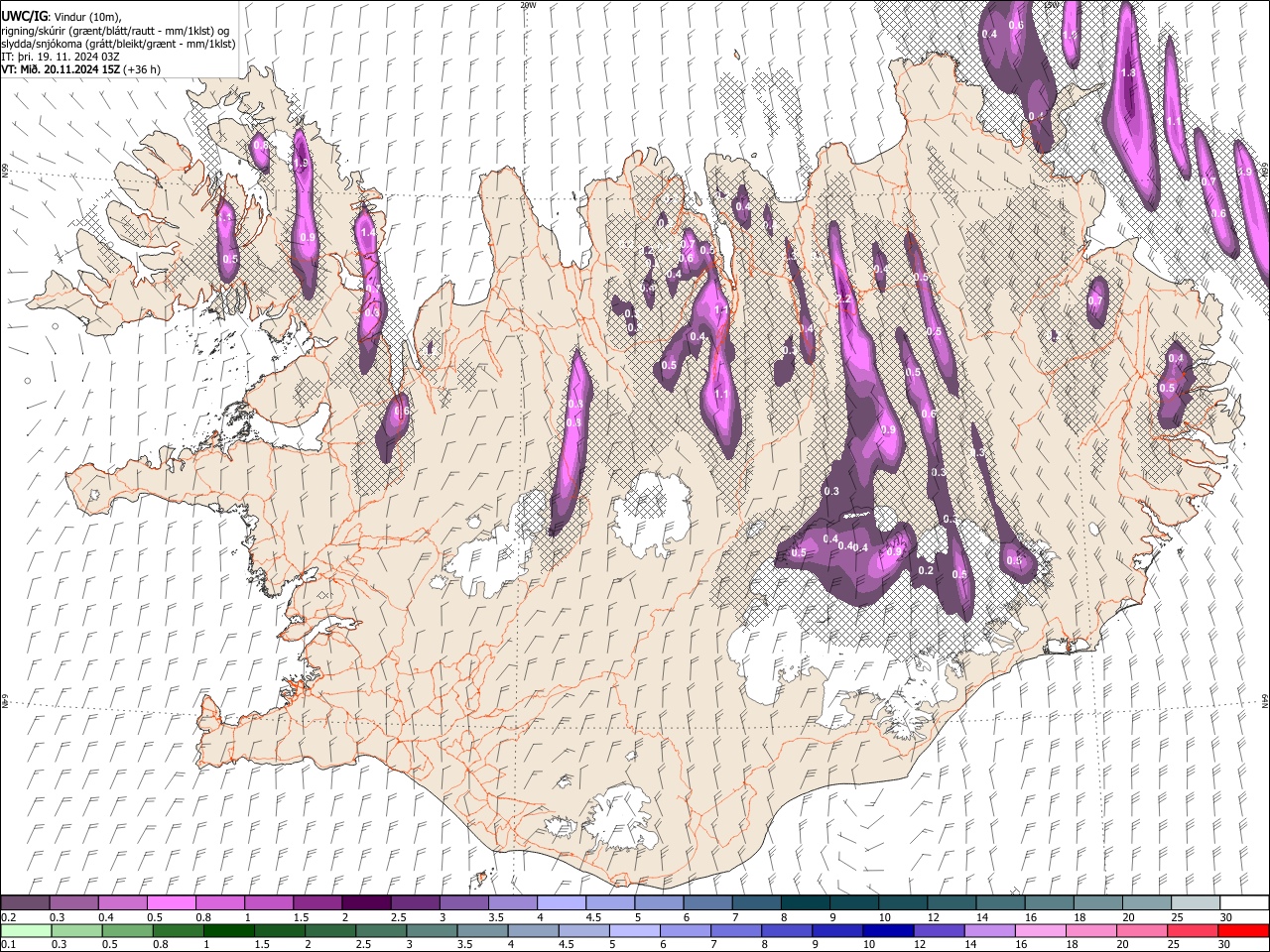This screenshot has width=1270, height=952.
Task: Click the 'rigning/skúrir' legend description line
Action: [115, 31]
